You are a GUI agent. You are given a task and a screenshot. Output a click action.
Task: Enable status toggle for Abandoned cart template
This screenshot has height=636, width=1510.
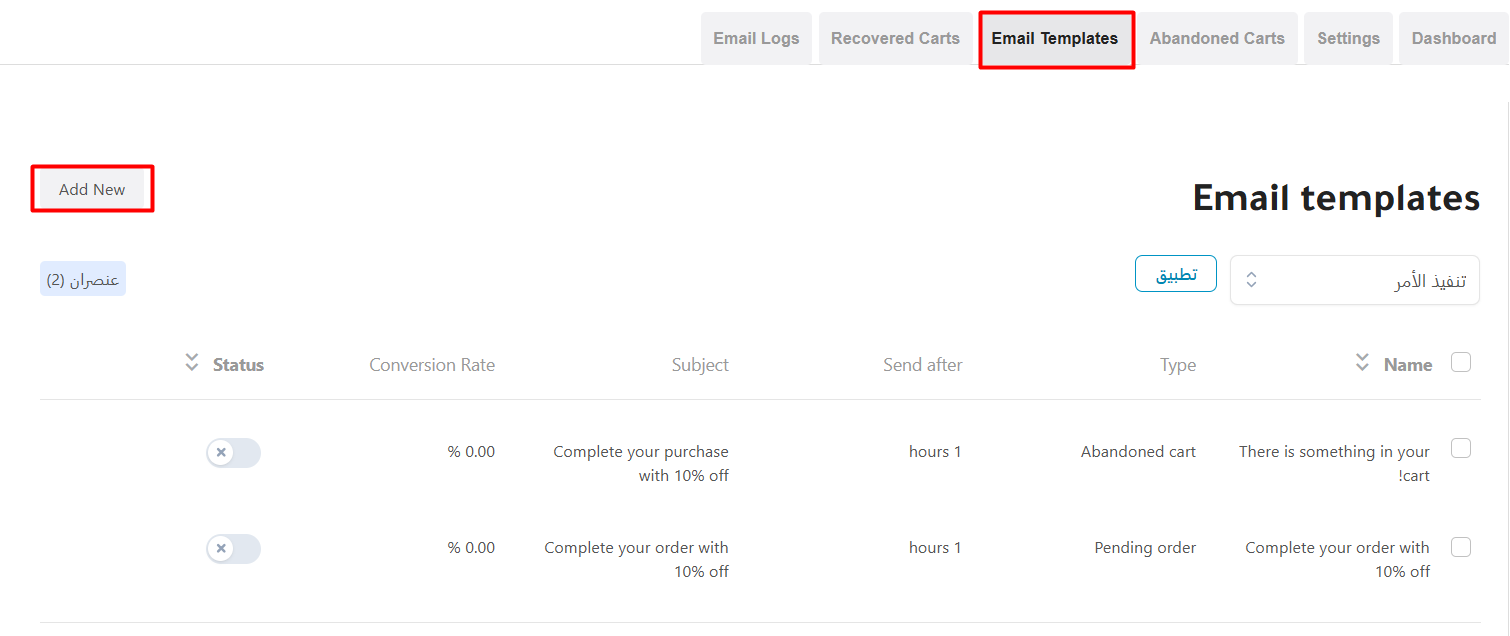(233, 453)
